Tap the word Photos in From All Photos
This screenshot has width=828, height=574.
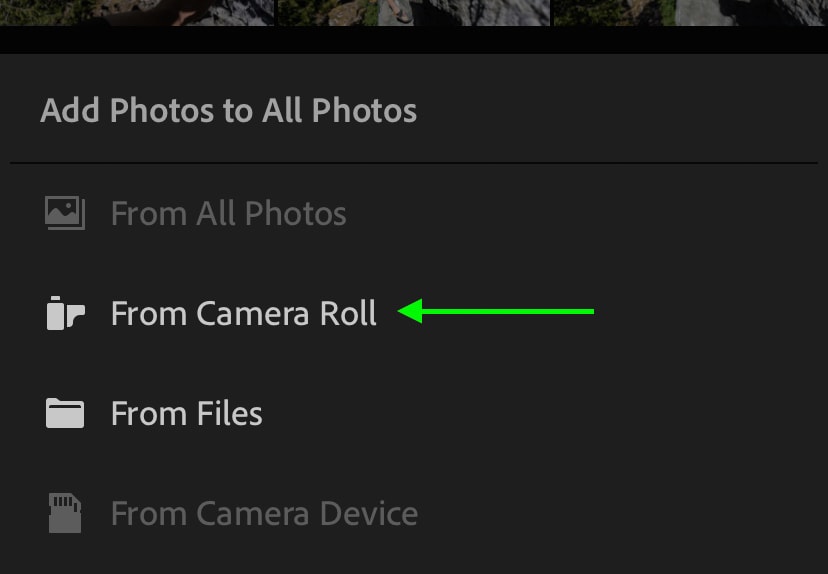click(296, 213)
